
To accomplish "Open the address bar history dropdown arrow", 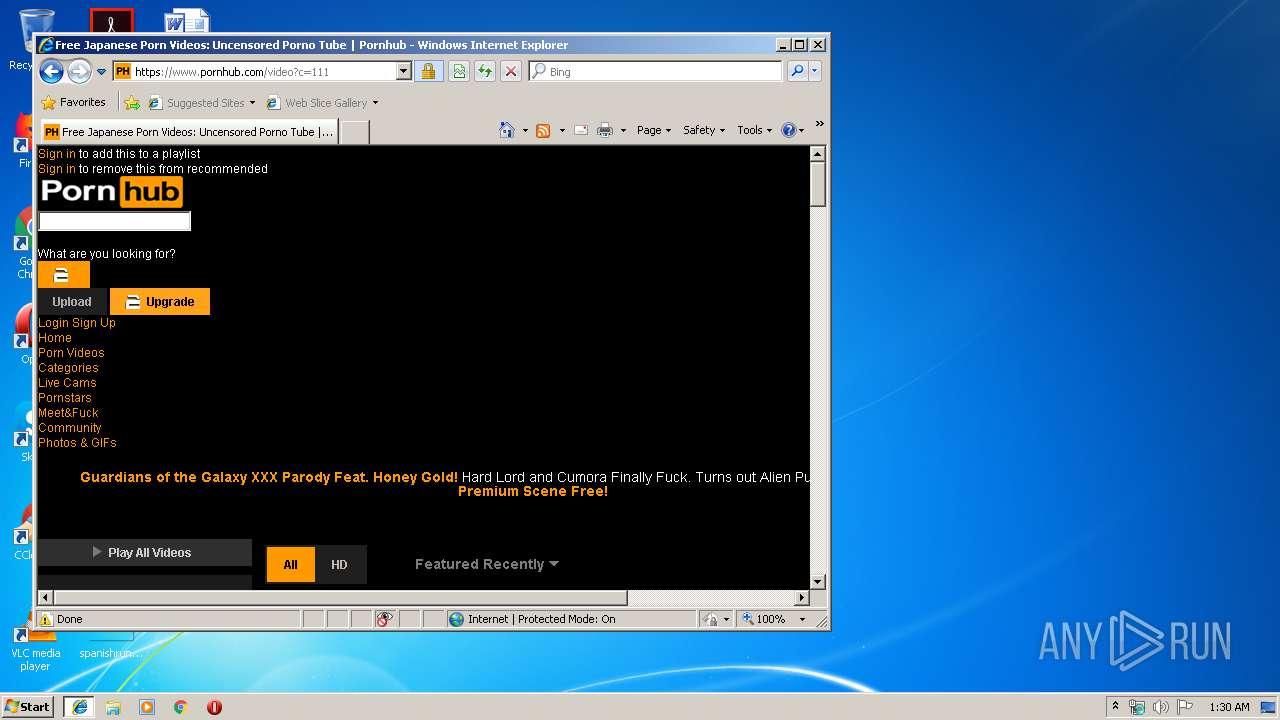I will tap(404, 71).
